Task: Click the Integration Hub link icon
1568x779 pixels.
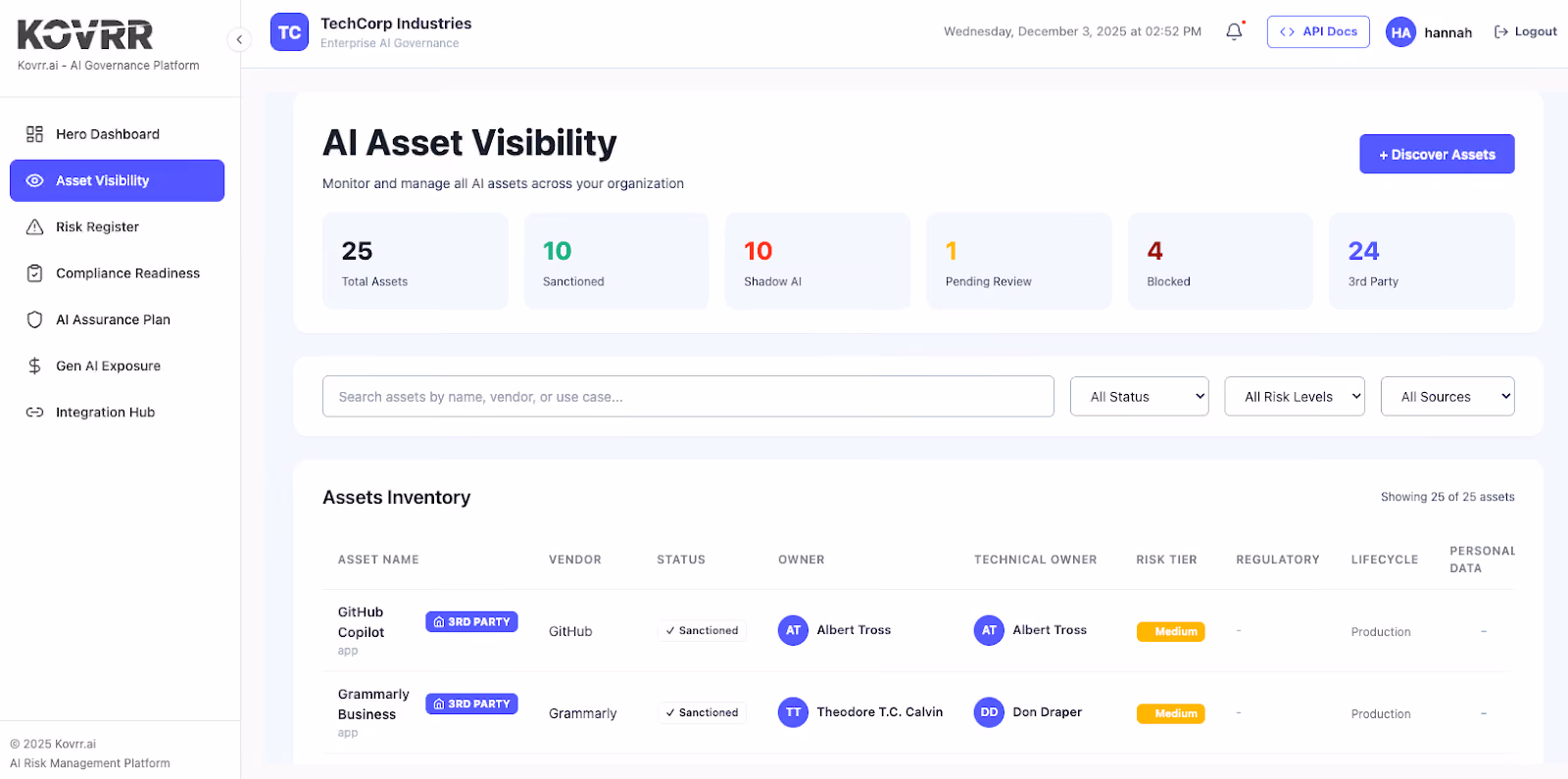Action: [34, 413]
